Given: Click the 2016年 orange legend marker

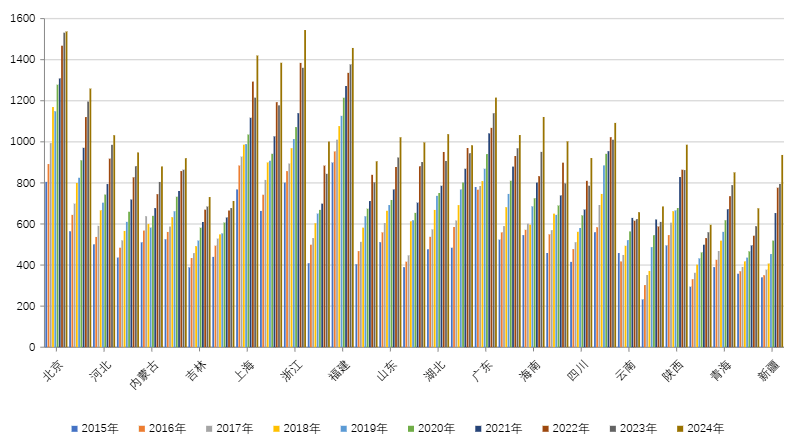Looking at the screenshot, I should pos(142,428).
